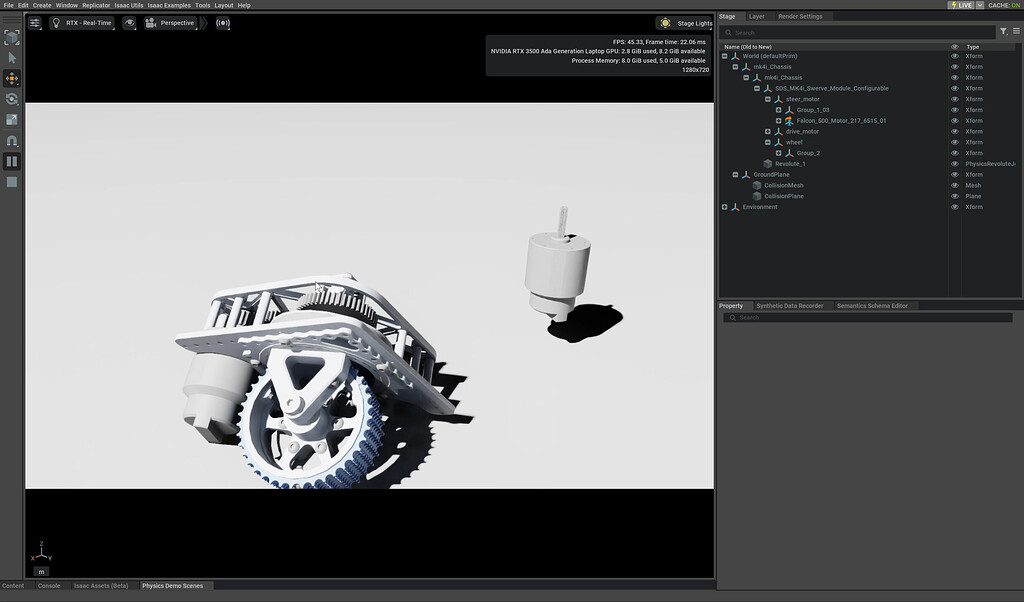Viewport: 1024px width, 602px height.
Task: Switch to the Layer tab
Action: tap(757, 16)
